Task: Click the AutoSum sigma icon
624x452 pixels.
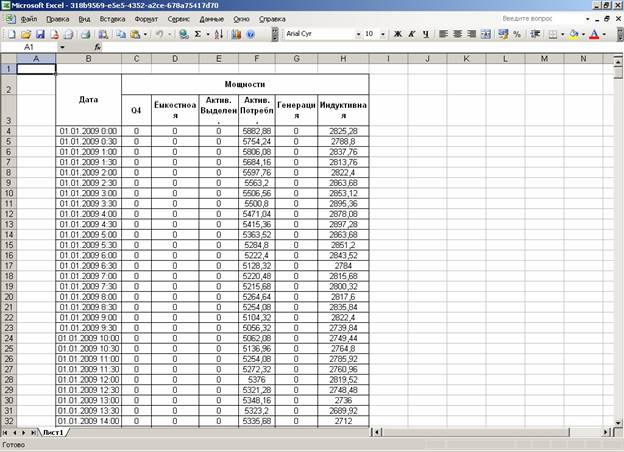Action: pyautogui.click(x=198, y=34)
